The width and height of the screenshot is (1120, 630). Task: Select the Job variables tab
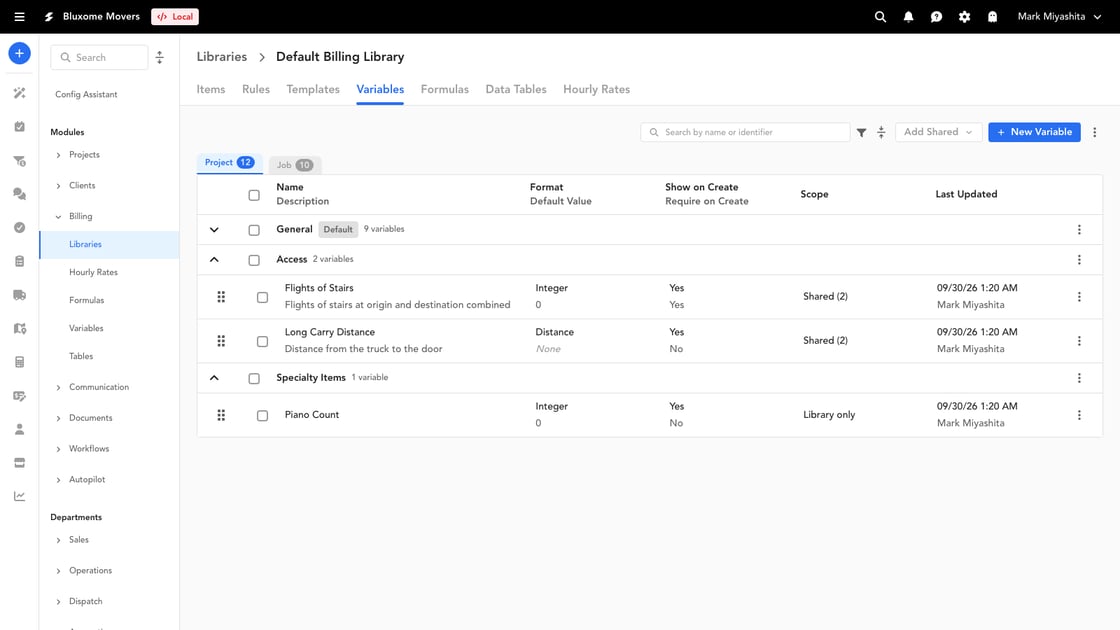(294, 165)
